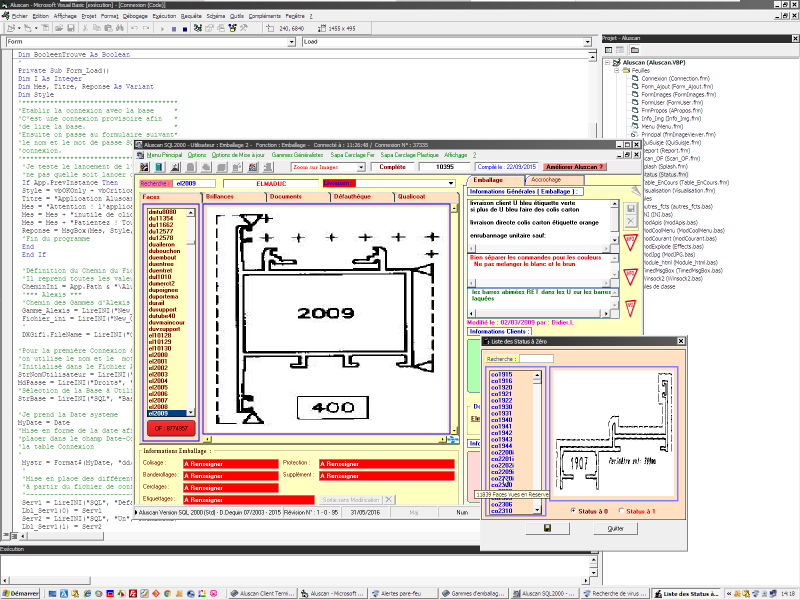The image size is (800, 600).
Task: Click Toggle Folders icon in Projet panel
Action: click(x=635, y=50)
